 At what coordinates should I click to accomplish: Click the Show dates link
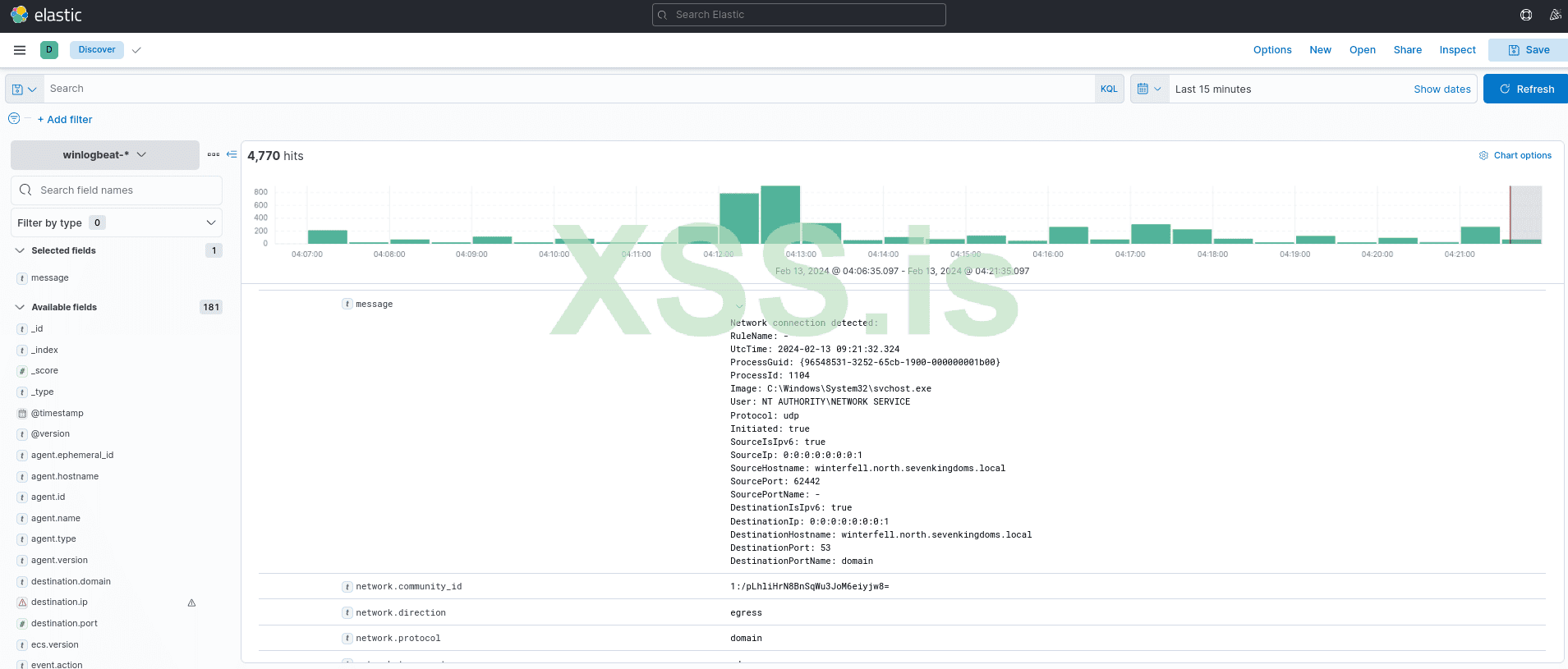[x=1442, y=89]
